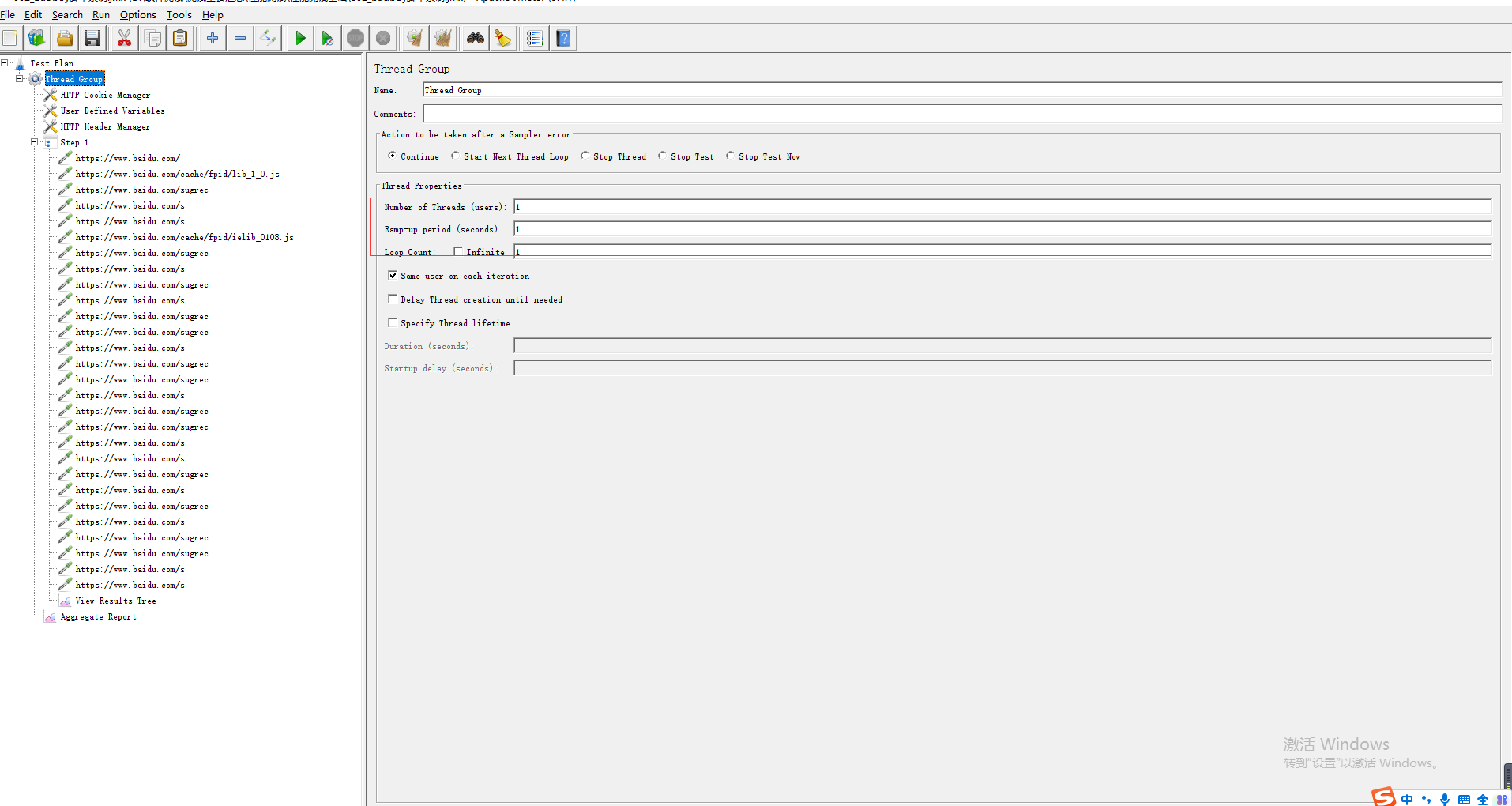This screenshot has width=1512, height=806.
Task: Enable Infinite loop count checkbox
Action: [458, 251]
